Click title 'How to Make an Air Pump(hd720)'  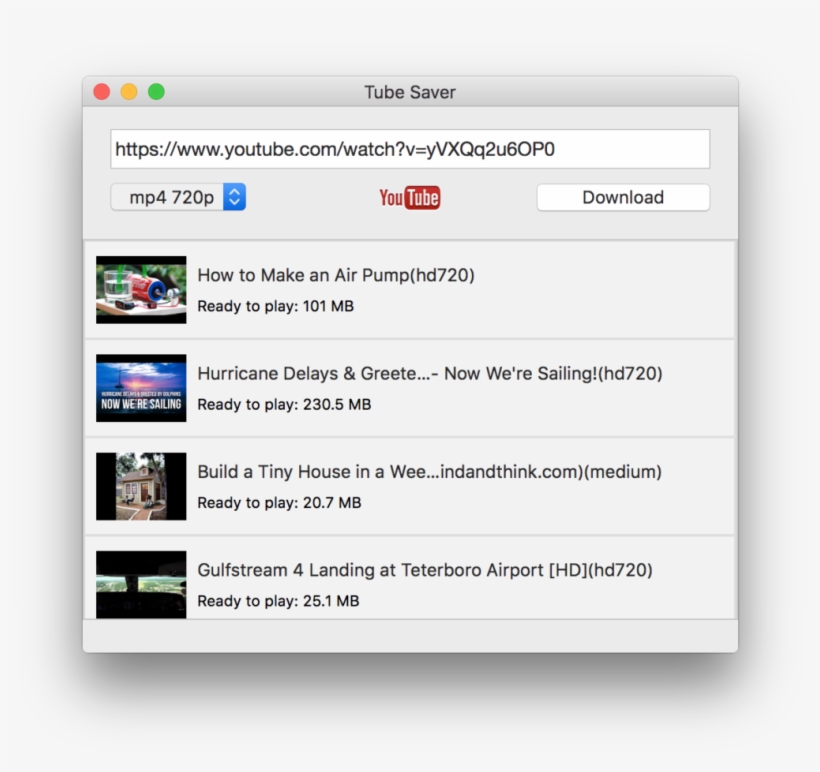click(x=336, y=275)
